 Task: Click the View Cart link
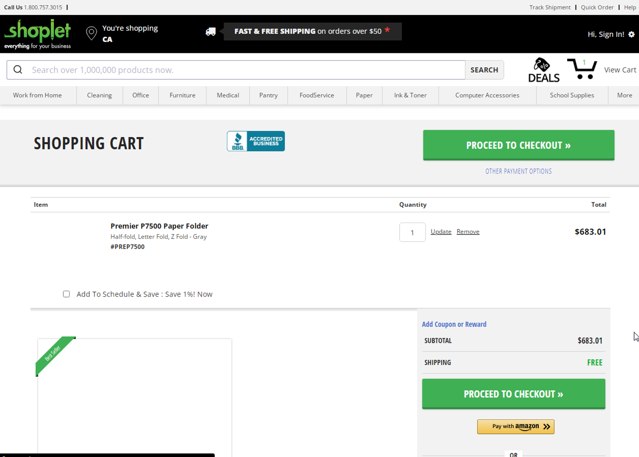point(620,70)
